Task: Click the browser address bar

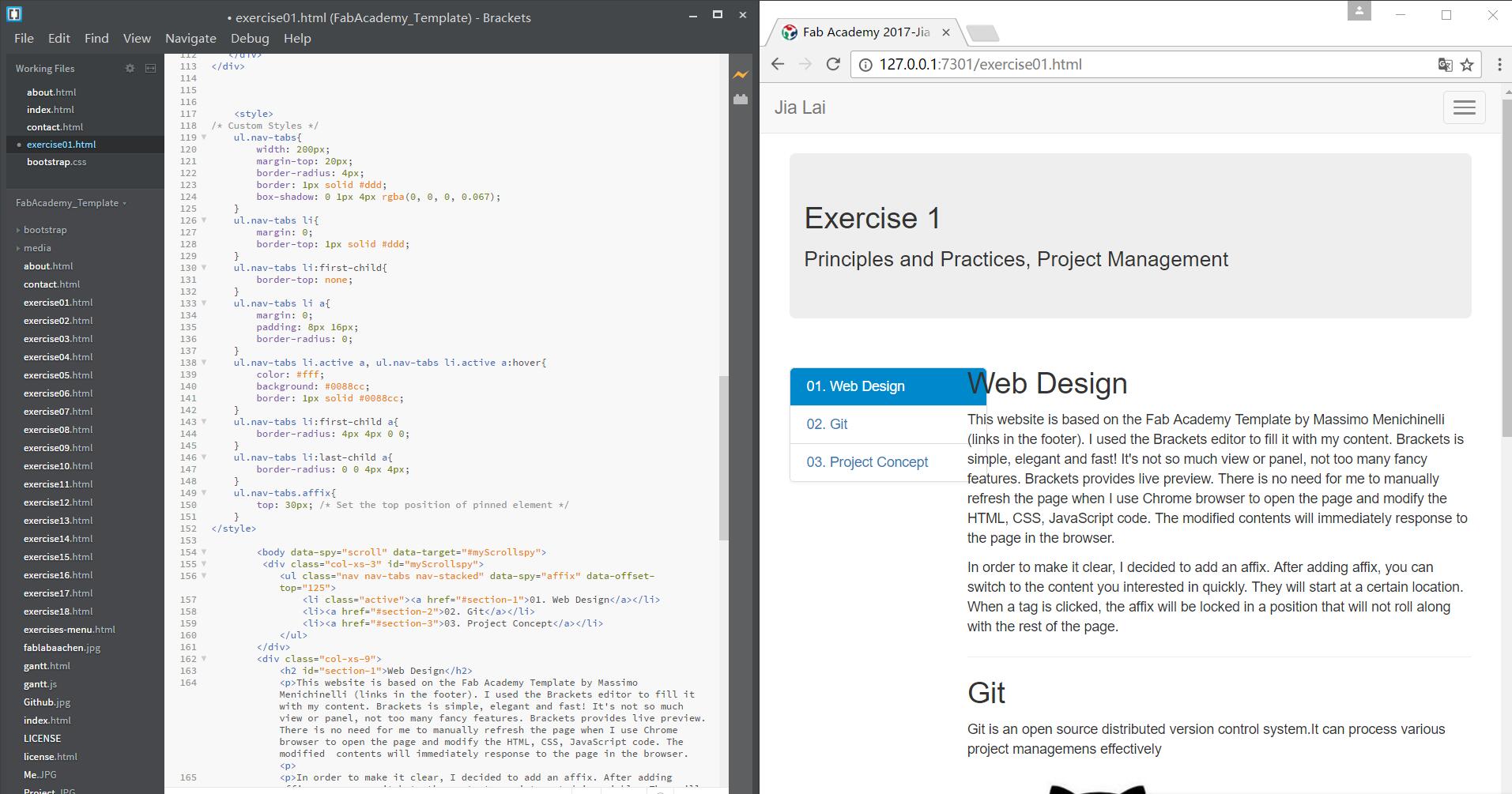Action: [x=1138, y=65]
